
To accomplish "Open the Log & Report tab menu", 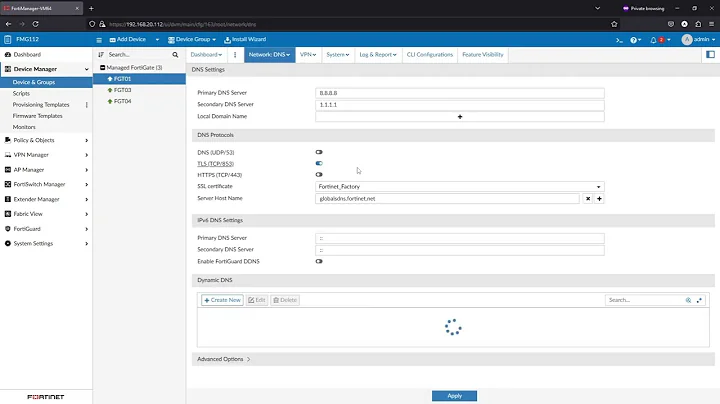I will [x=377, y=55].
